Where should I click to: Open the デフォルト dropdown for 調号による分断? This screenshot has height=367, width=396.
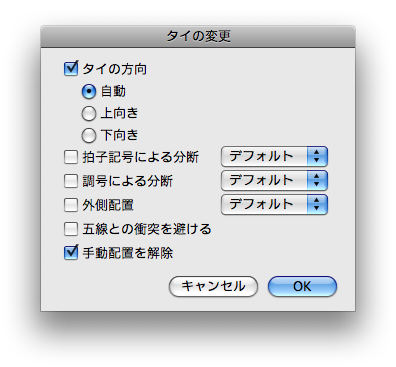(274, 180)
